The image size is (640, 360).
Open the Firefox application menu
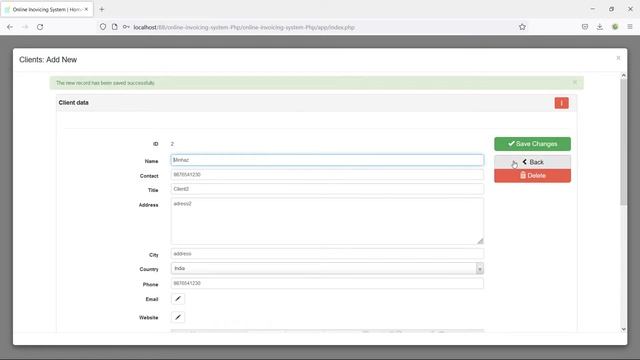click(630, 27)
